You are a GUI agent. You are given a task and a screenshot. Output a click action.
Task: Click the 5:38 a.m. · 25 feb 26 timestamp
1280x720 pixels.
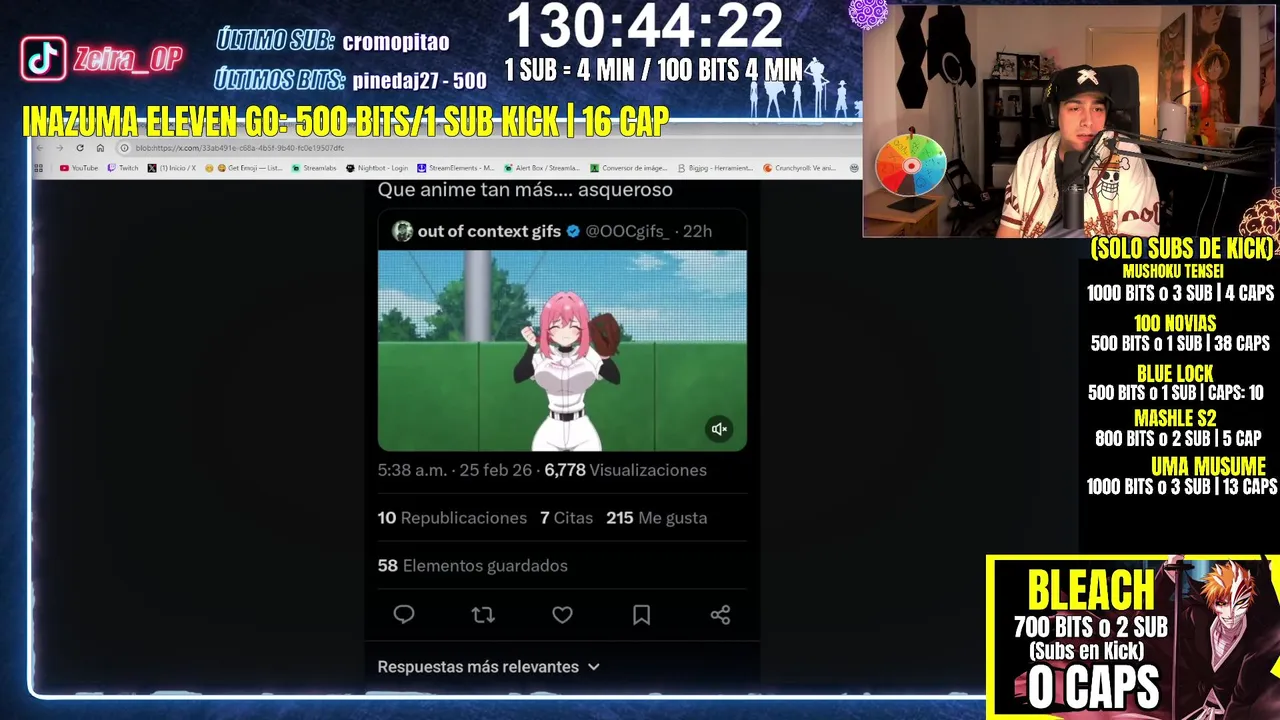pyautogui.click(x=455, y=470)
